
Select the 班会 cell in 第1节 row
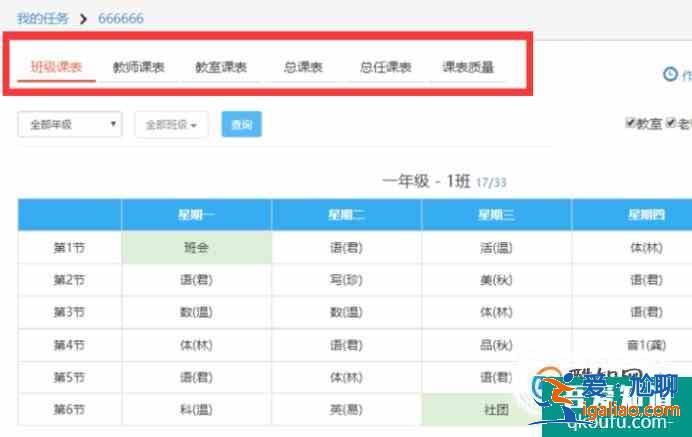coord(196,248)
